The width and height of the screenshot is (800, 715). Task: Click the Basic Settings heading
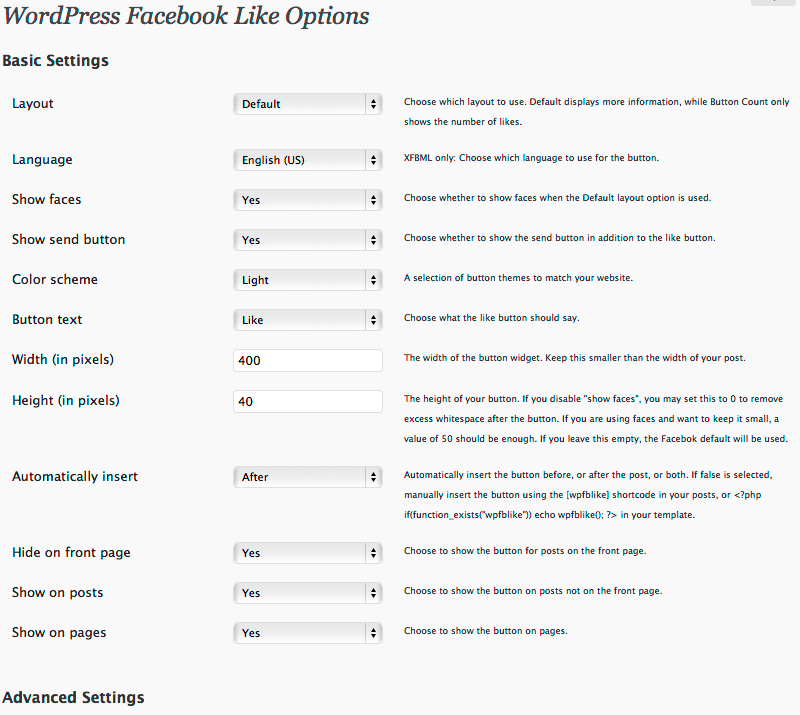[x=56, y=61]
